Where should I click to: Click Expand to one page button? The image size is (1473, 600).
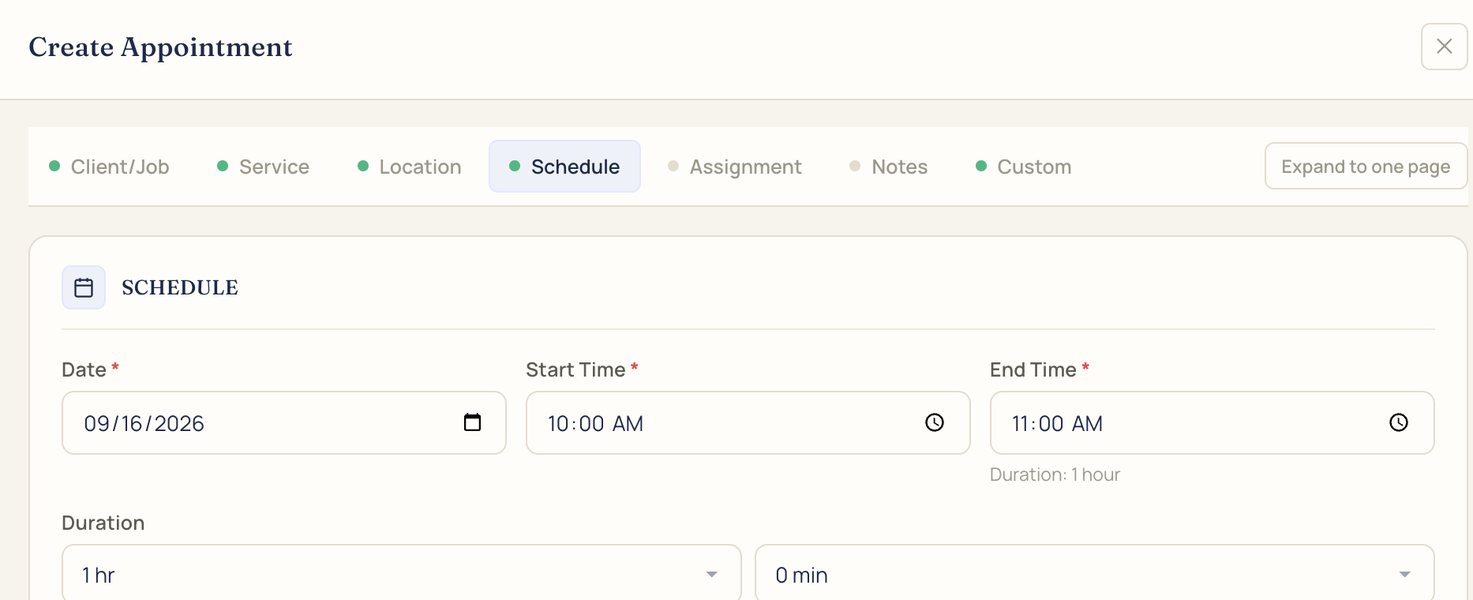tap(1366, 166)
